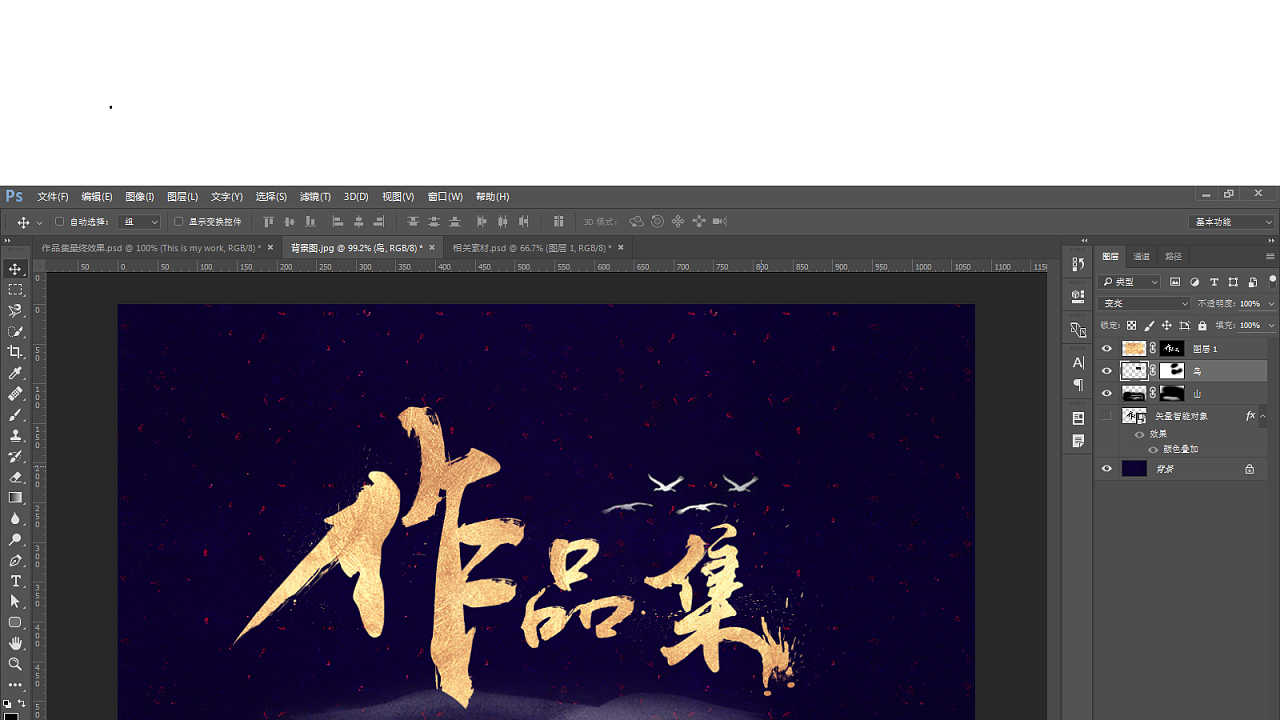Hide the 山 layer

pyautogui.click(x=1106, y=394)
